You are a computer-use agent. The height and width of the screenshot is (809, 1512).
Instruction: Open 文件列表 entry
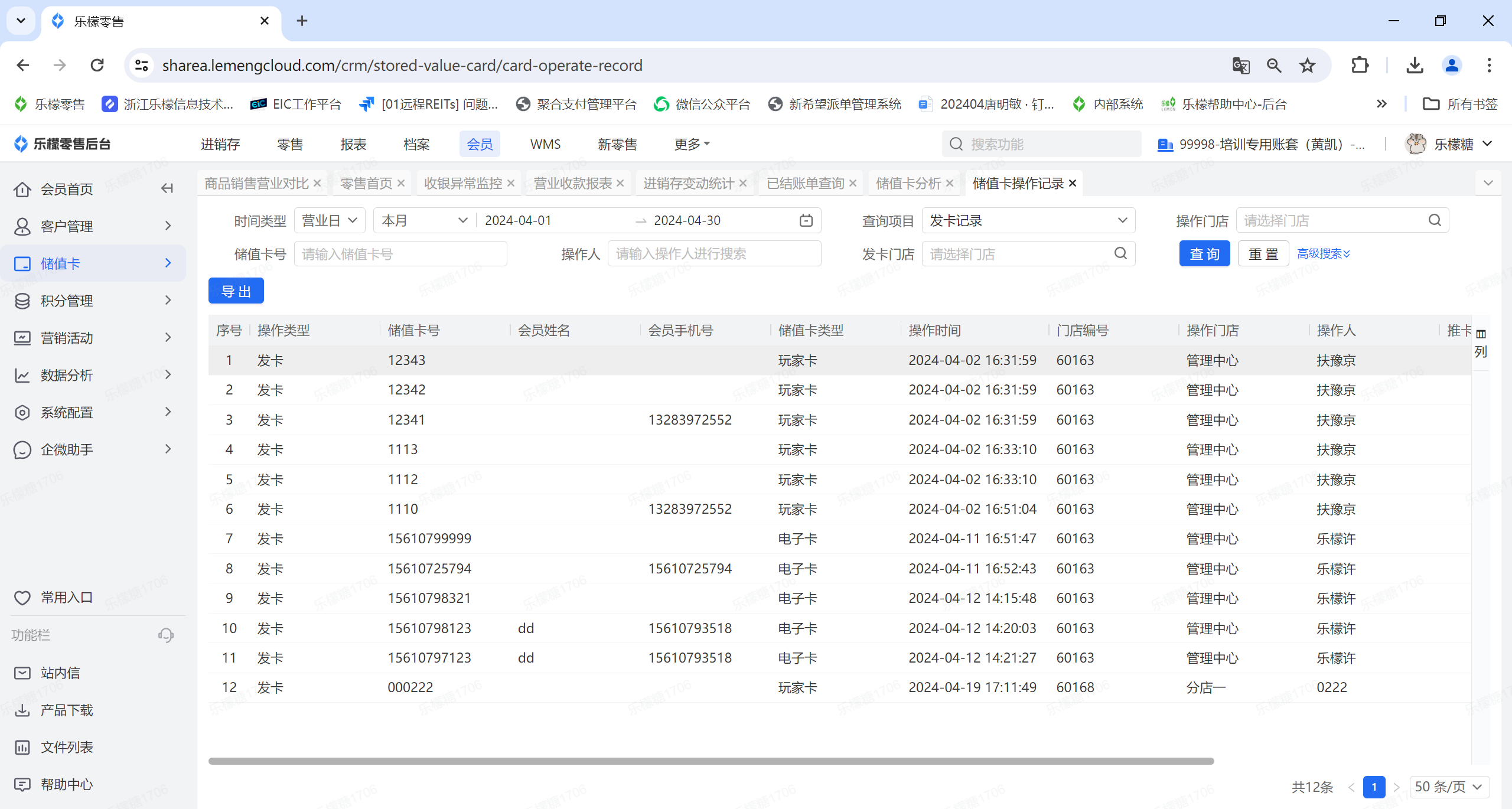[x=53, y=747]
